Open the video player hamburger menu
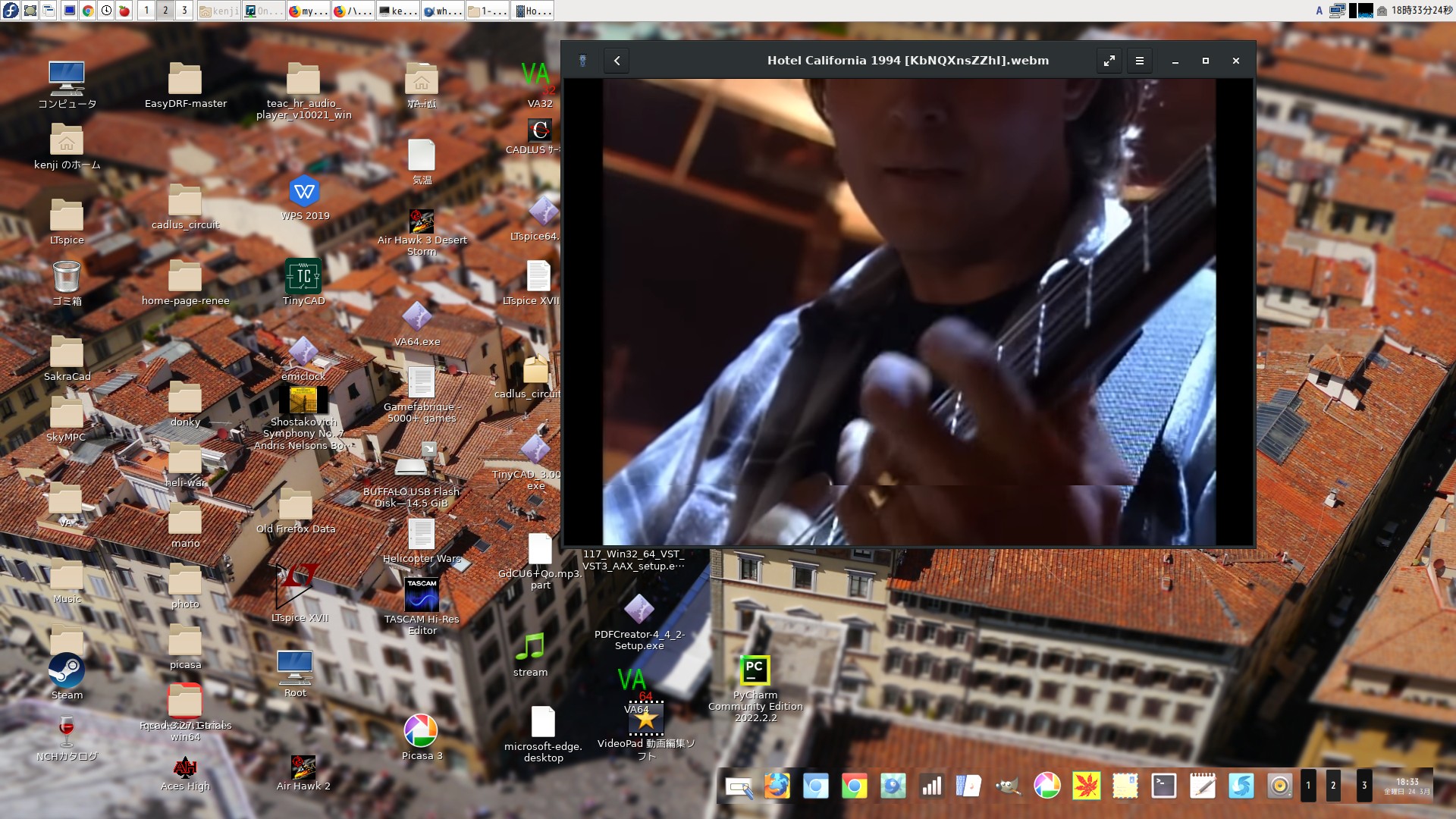1456x819 pixels. pyautogui.click(x=1139, y=61)
